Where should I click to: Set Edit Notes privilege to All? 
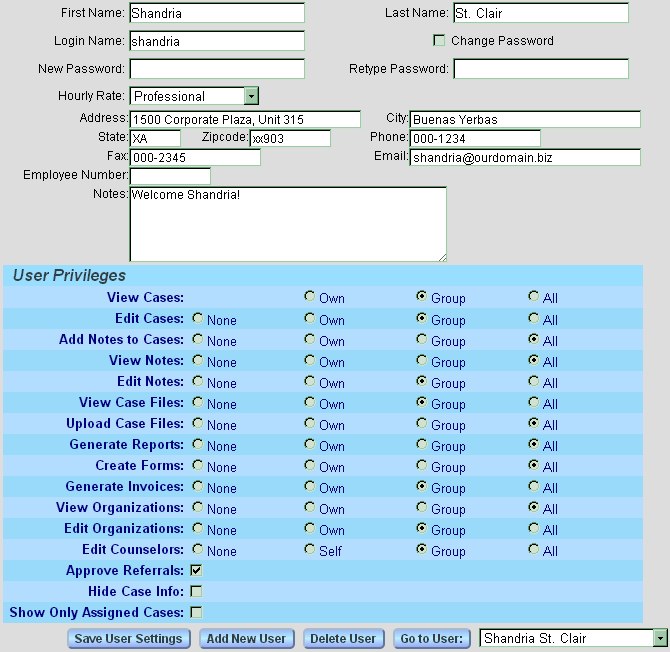534,381
